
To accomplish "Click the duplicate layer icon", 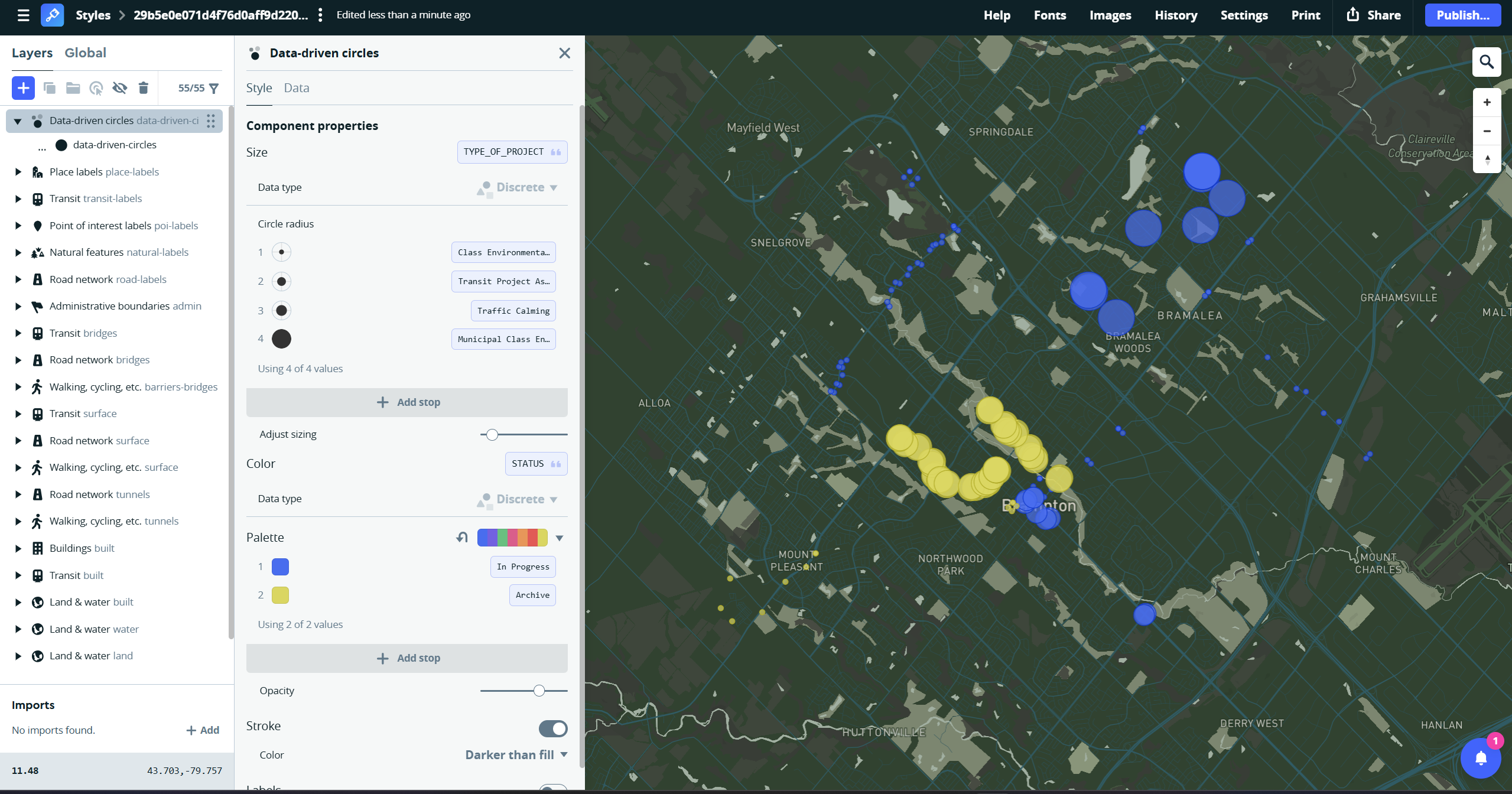I will point(50,88).
